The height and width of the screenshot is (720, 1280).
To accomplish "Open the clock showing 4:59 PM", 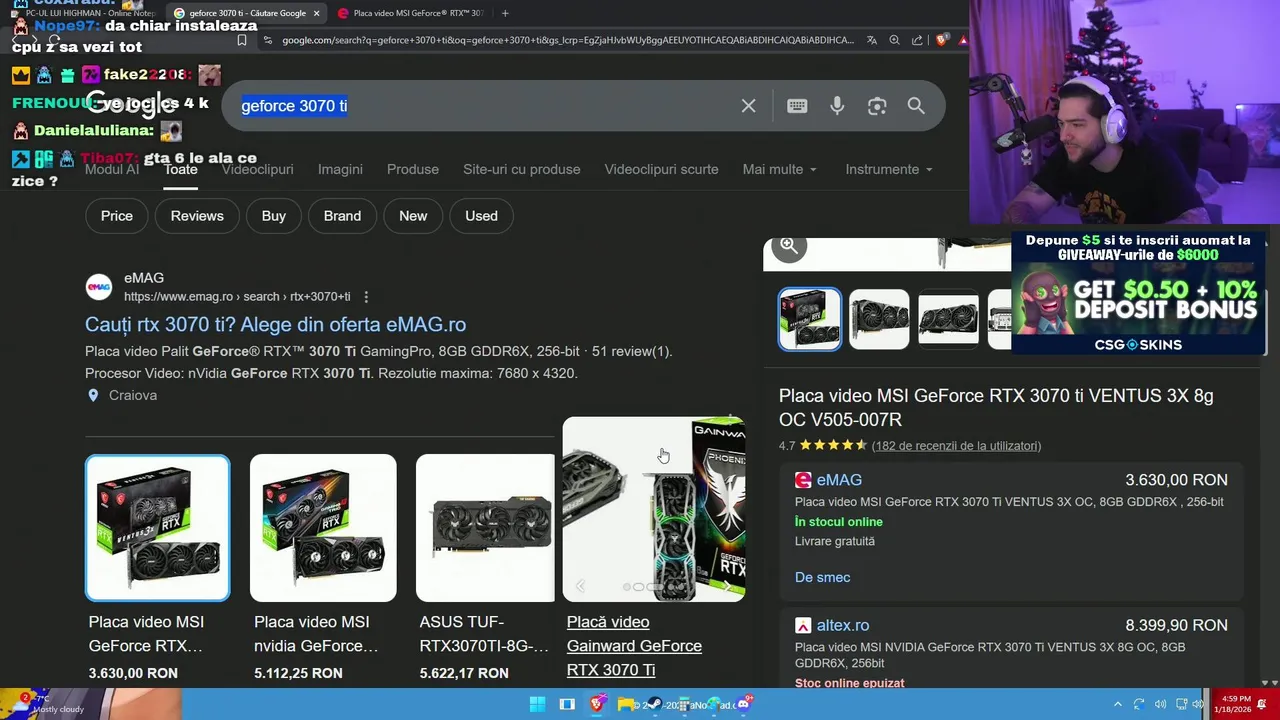I will (1232, 704).
